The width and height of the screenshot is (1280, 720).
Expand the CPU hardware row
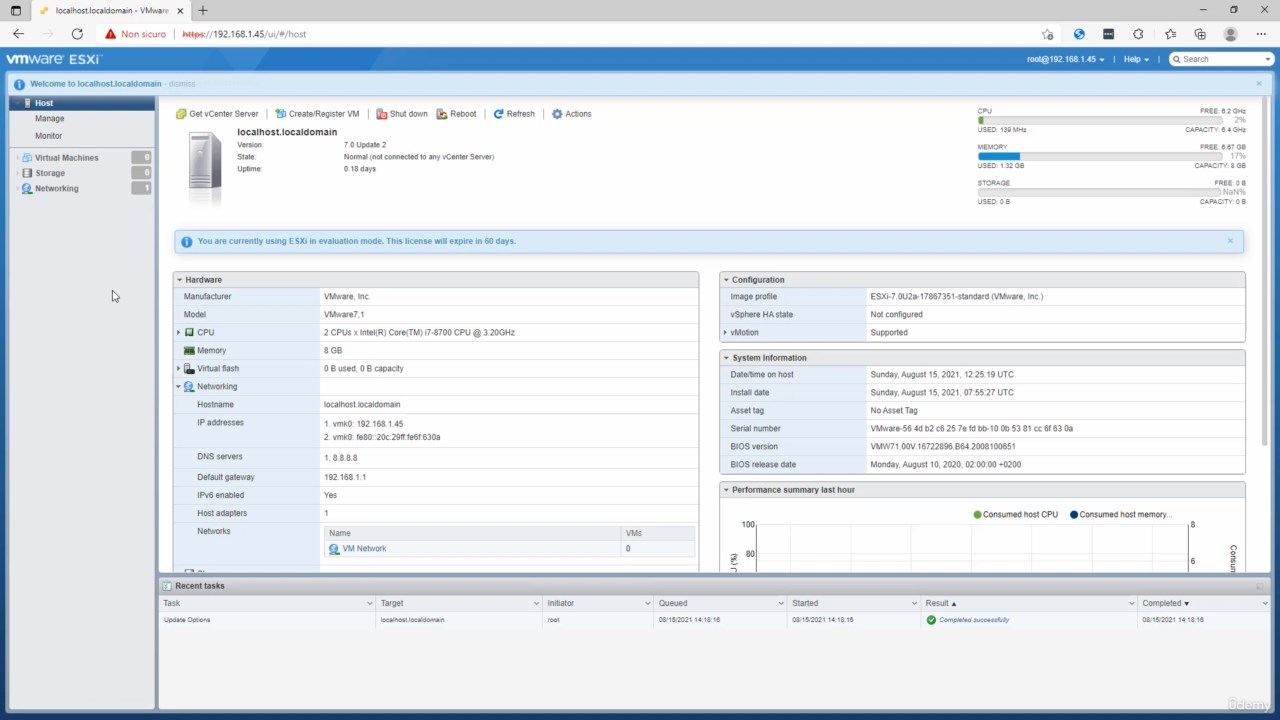179,332
